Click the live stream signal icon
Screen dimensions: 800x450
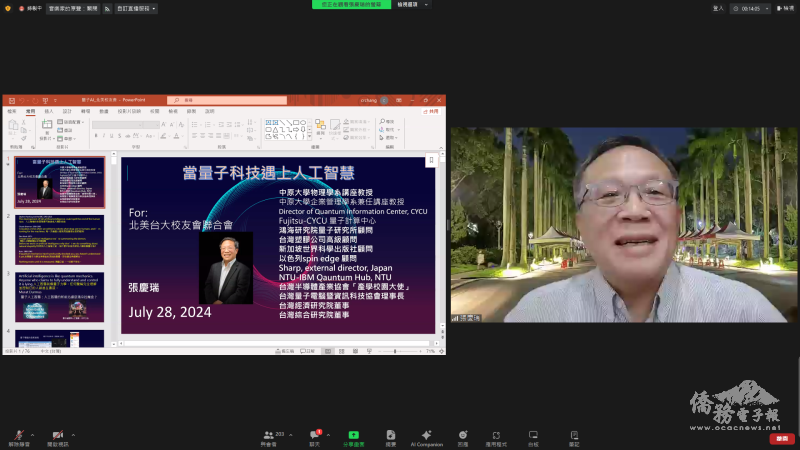pyautogui.click(x=107, y=8)
